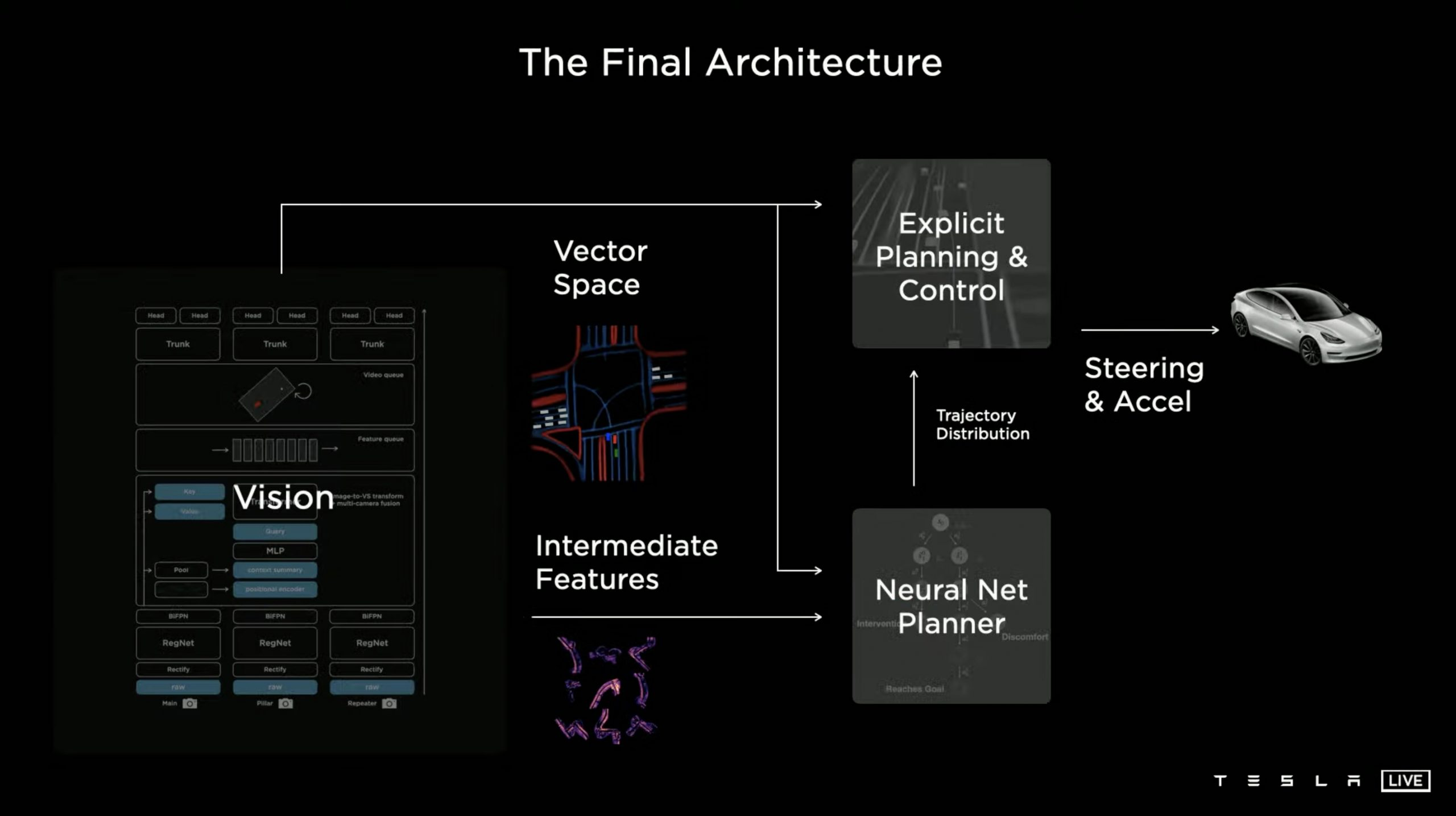Click the MLP processing block
This screenshot has height=816, width=1456.
(x=275, y=550)
